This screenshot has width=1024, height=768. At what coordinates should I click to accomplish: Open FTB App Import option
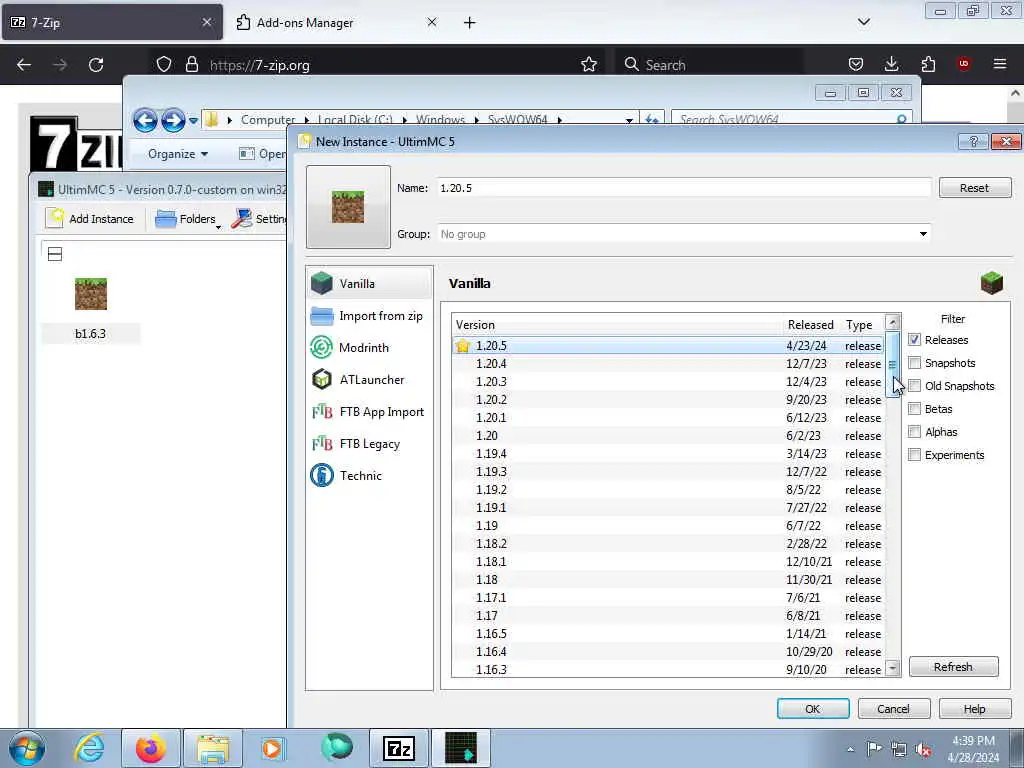tap(369, 411)
